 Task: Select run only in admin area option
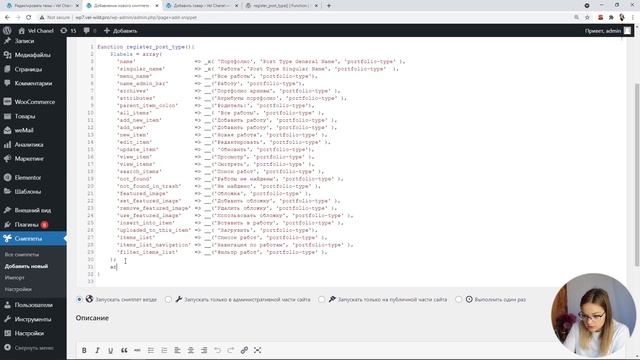coord(168,299)
